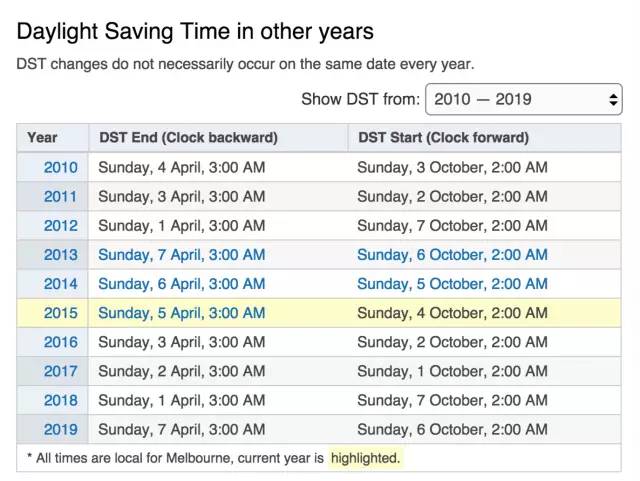Click the dropdown up-down arrows icon
This screenshot has height=481, width=640.
pos(613,99)
